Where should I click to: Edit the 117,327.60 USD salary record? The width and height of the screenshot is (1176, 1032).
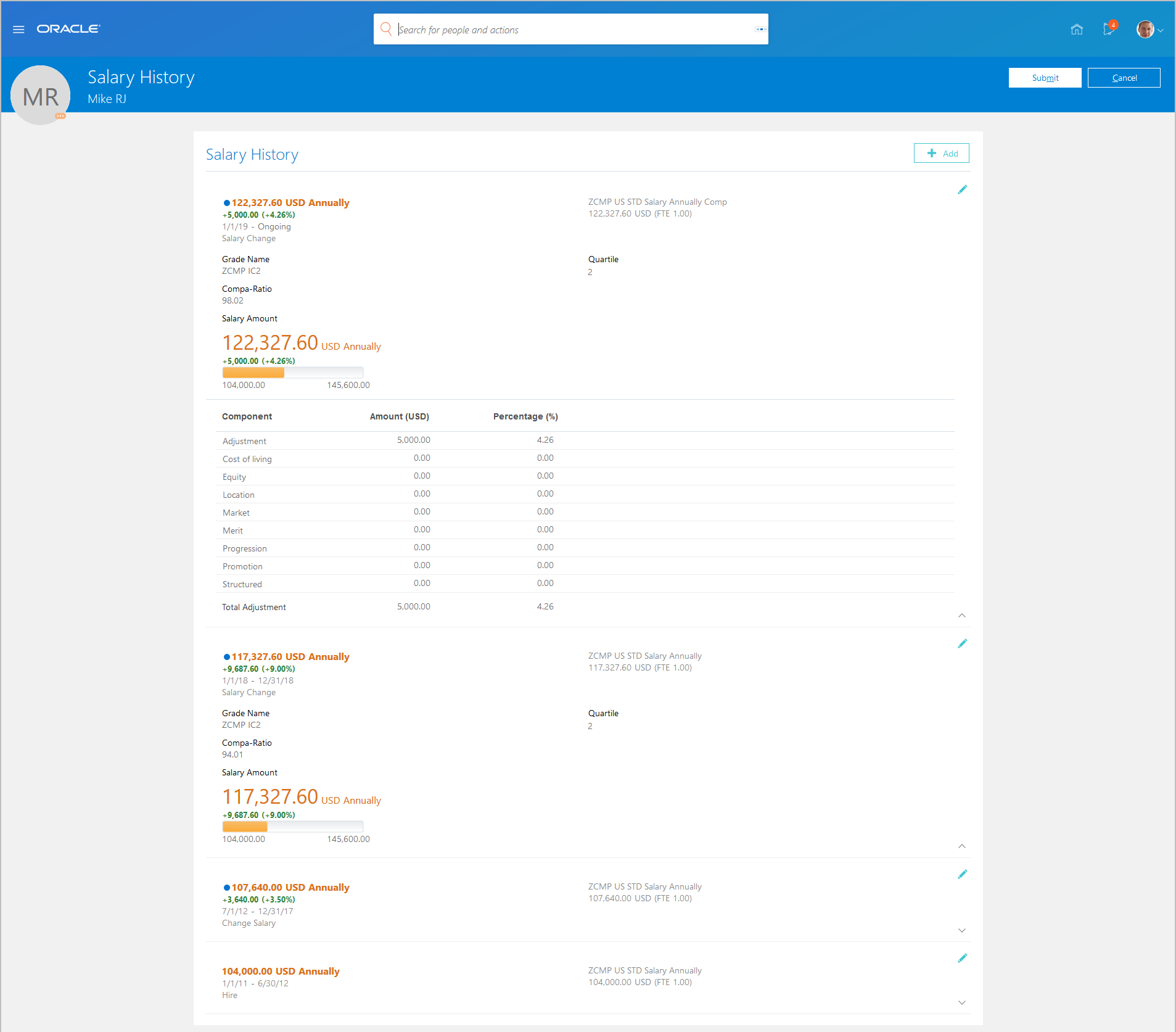(x=962, y=643)
